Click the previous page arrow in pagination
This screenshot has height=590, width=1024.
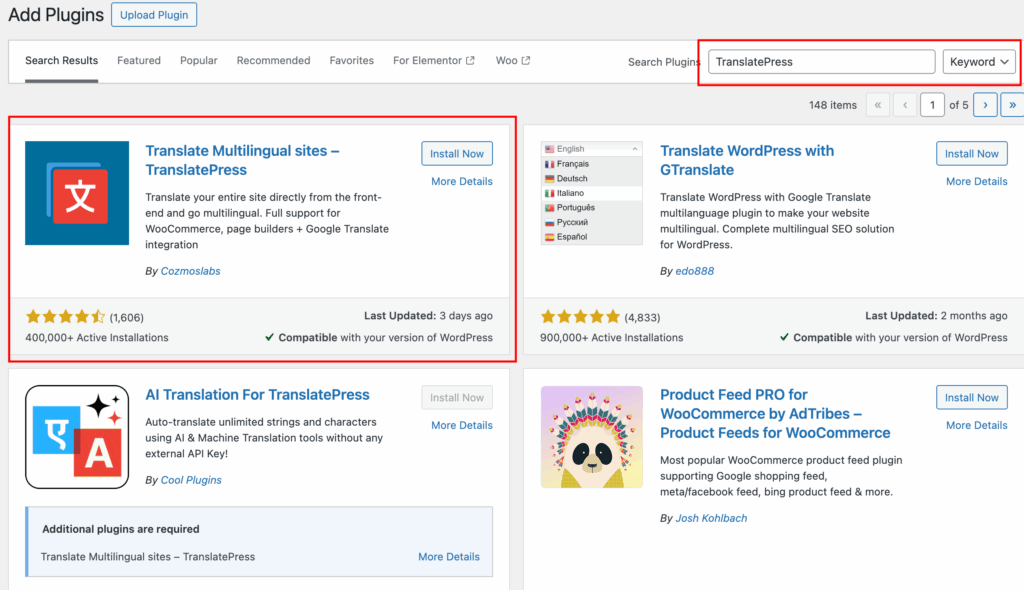point(905,104)
